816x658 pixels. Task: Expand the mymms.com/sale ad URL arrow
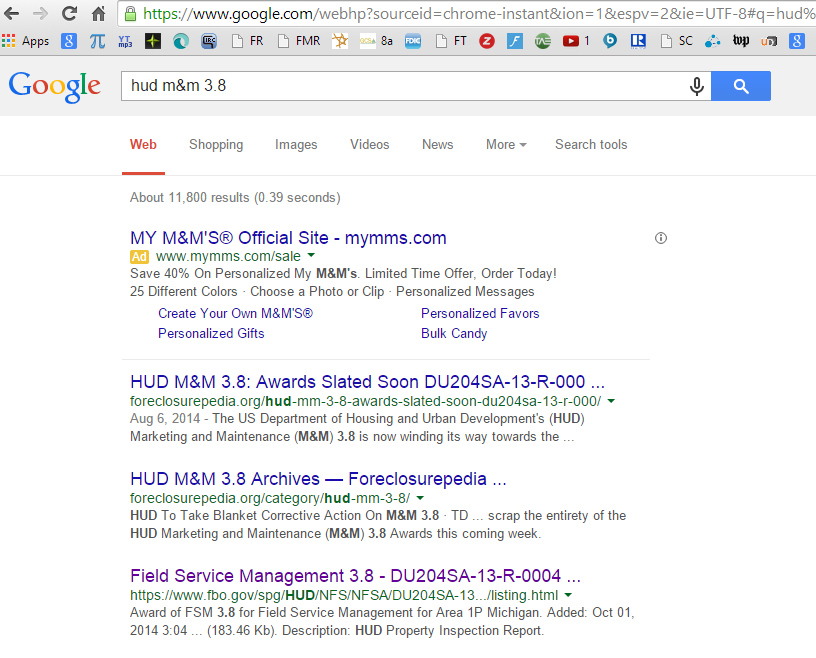point(311,255)
